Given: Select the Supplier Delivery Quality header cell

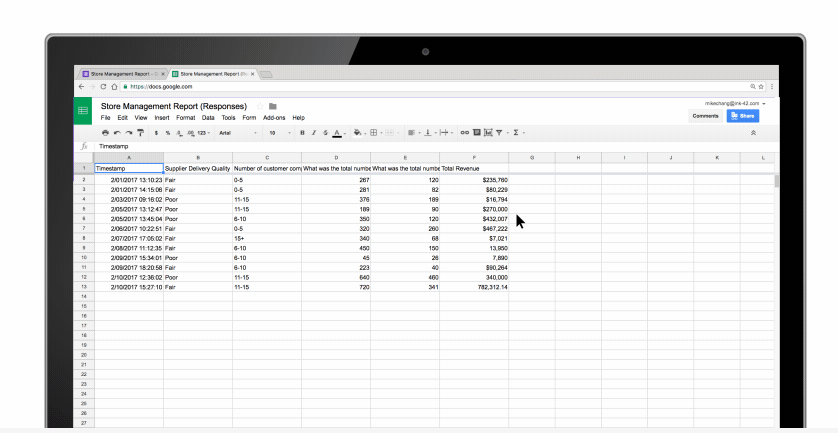Looking at the screenshot, I should (x=198, y=168).
